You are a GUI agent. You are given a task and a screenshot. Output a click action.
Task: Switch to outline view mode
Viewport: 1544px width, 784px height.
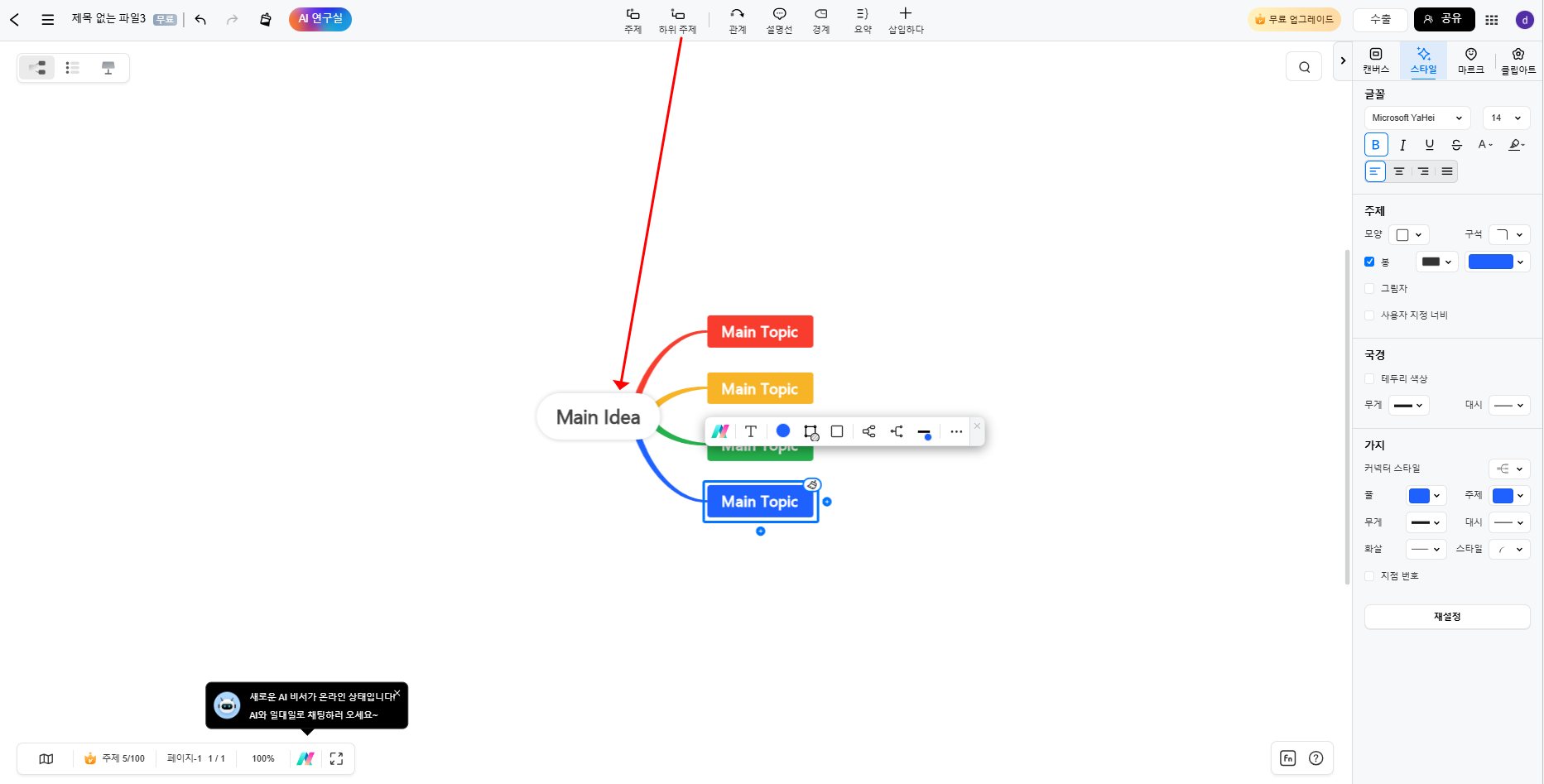[73, 68]
